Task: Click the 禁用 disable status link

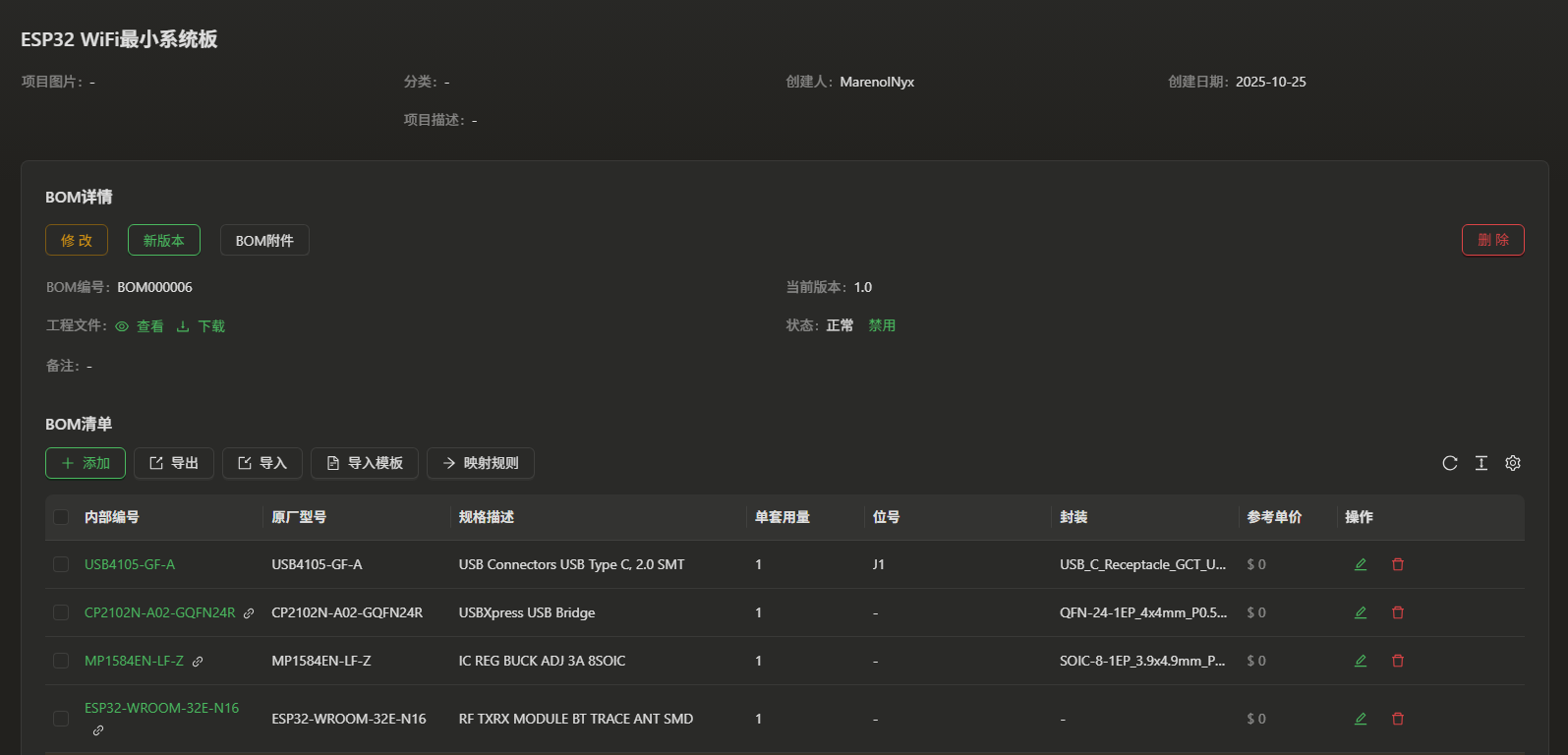Action: pos(882,325)
